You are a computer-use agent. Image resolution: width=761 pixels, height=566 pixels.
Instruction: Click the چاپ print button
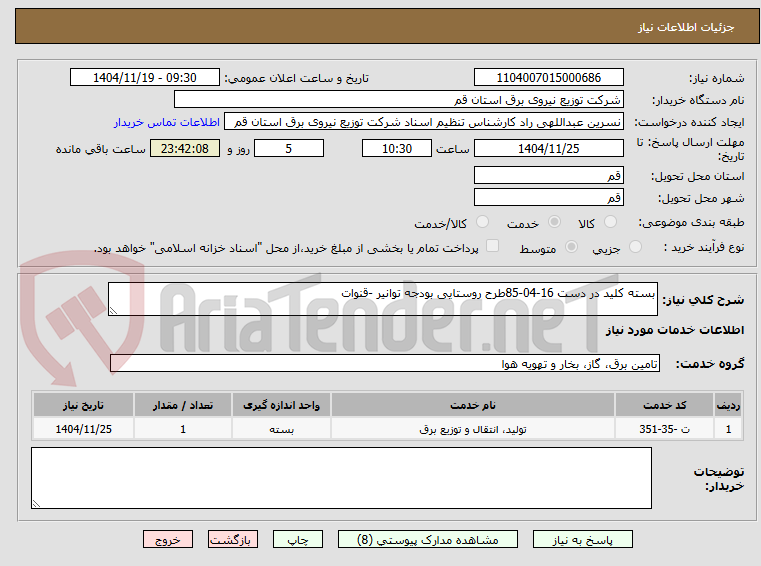(298, 539)
